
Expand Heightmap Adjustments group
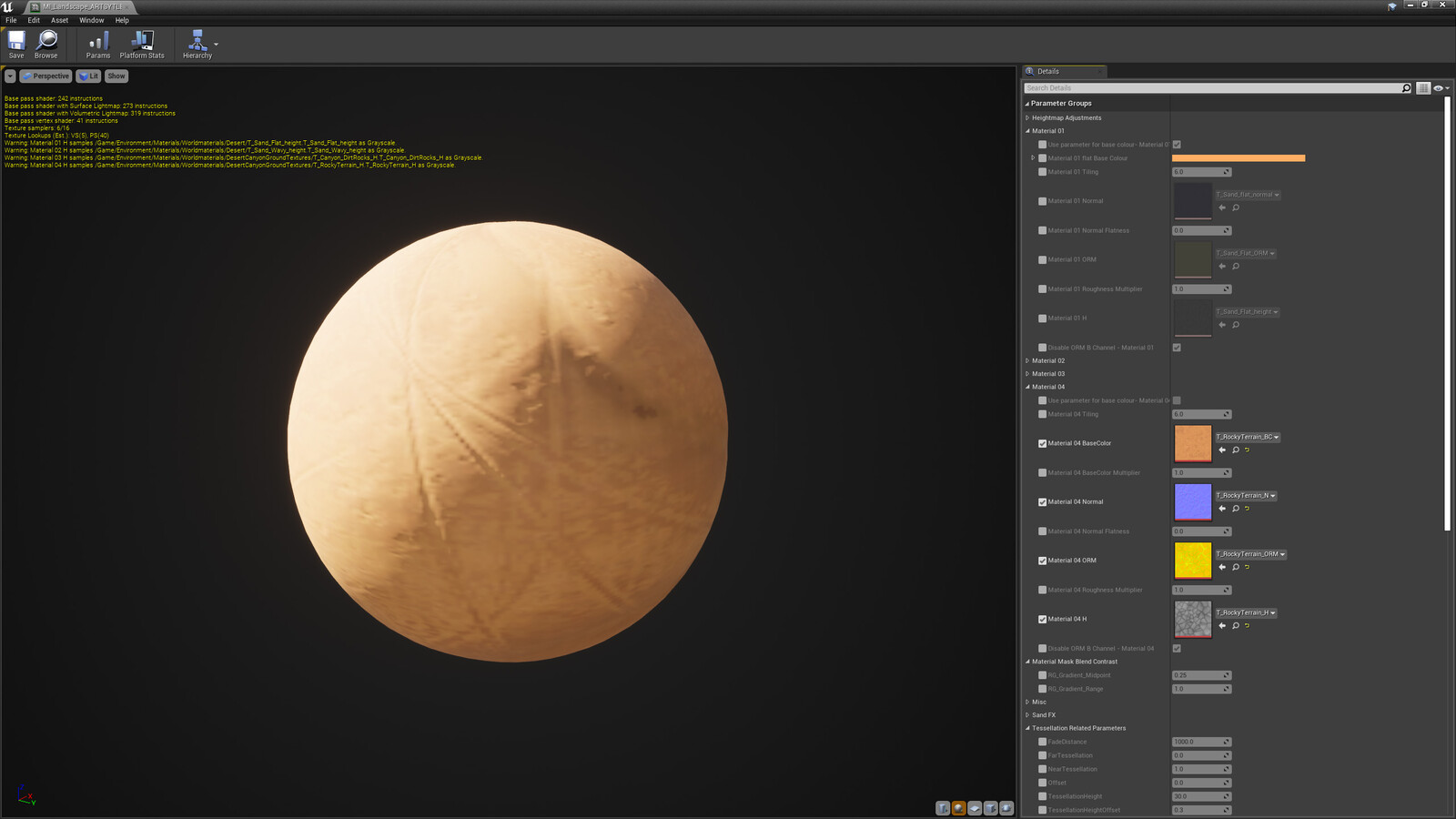1027,117
